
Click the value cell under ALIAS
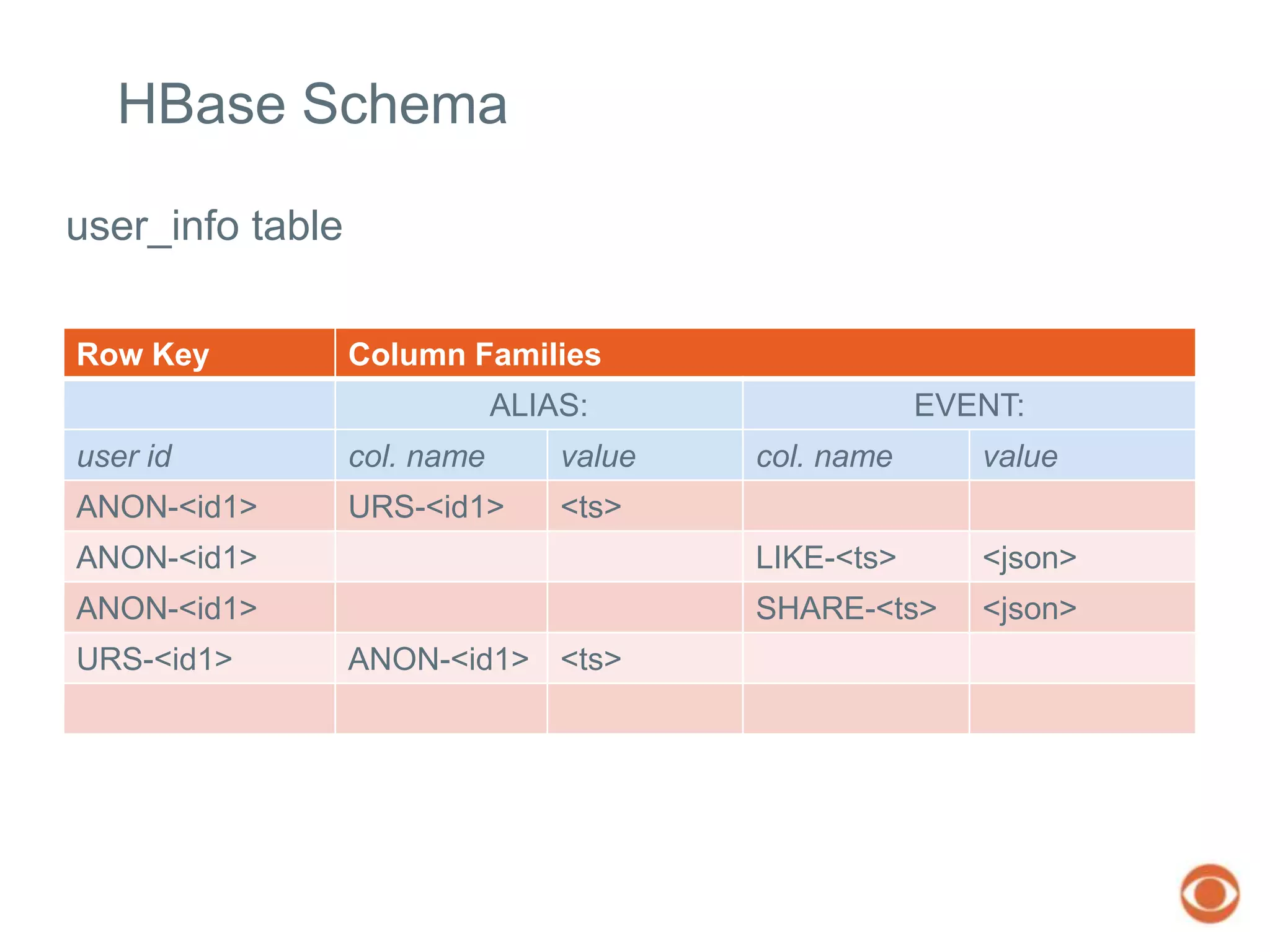(x=644, y=456)
